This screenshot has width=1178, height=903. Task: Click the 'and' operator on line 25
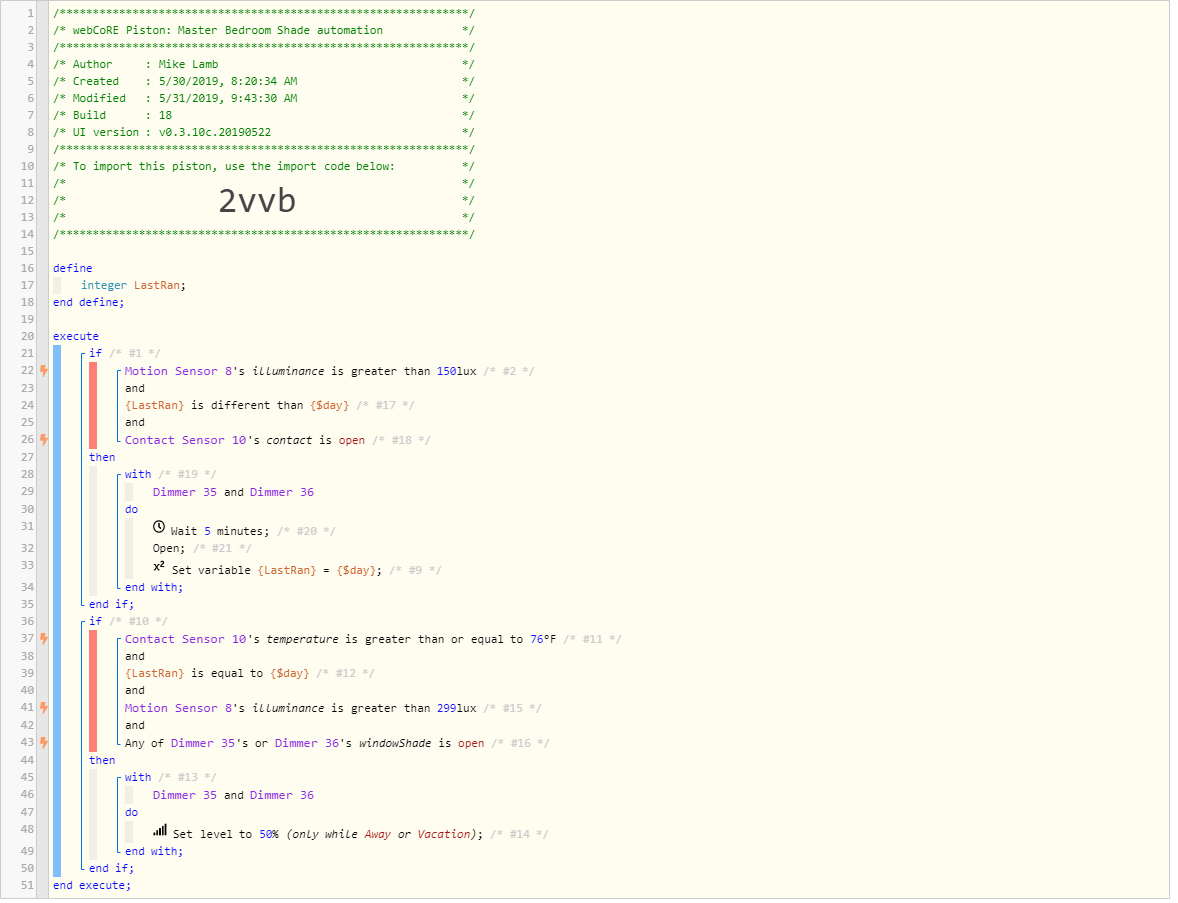pos(135,424)
